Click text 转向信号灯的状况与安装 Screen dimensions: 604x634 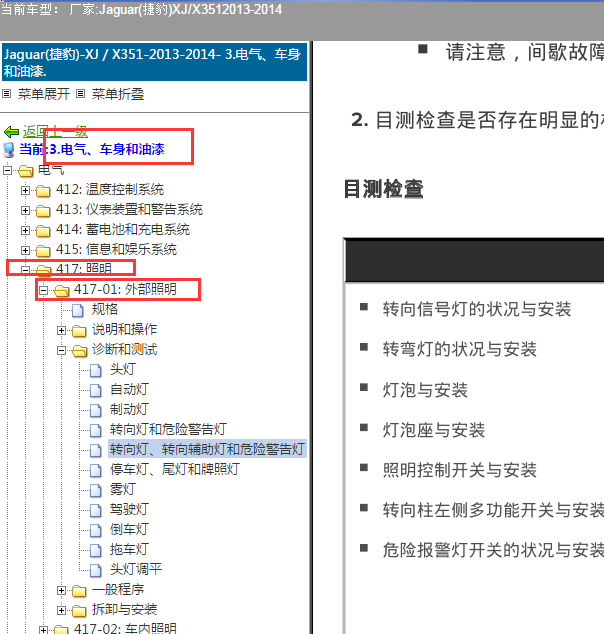(477, 309)
